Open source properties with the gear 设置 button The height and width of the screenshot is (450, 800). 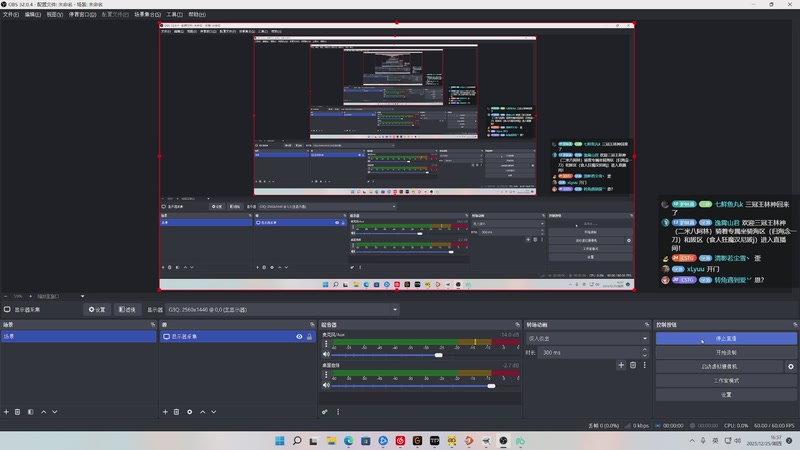[x=97, y=309]
